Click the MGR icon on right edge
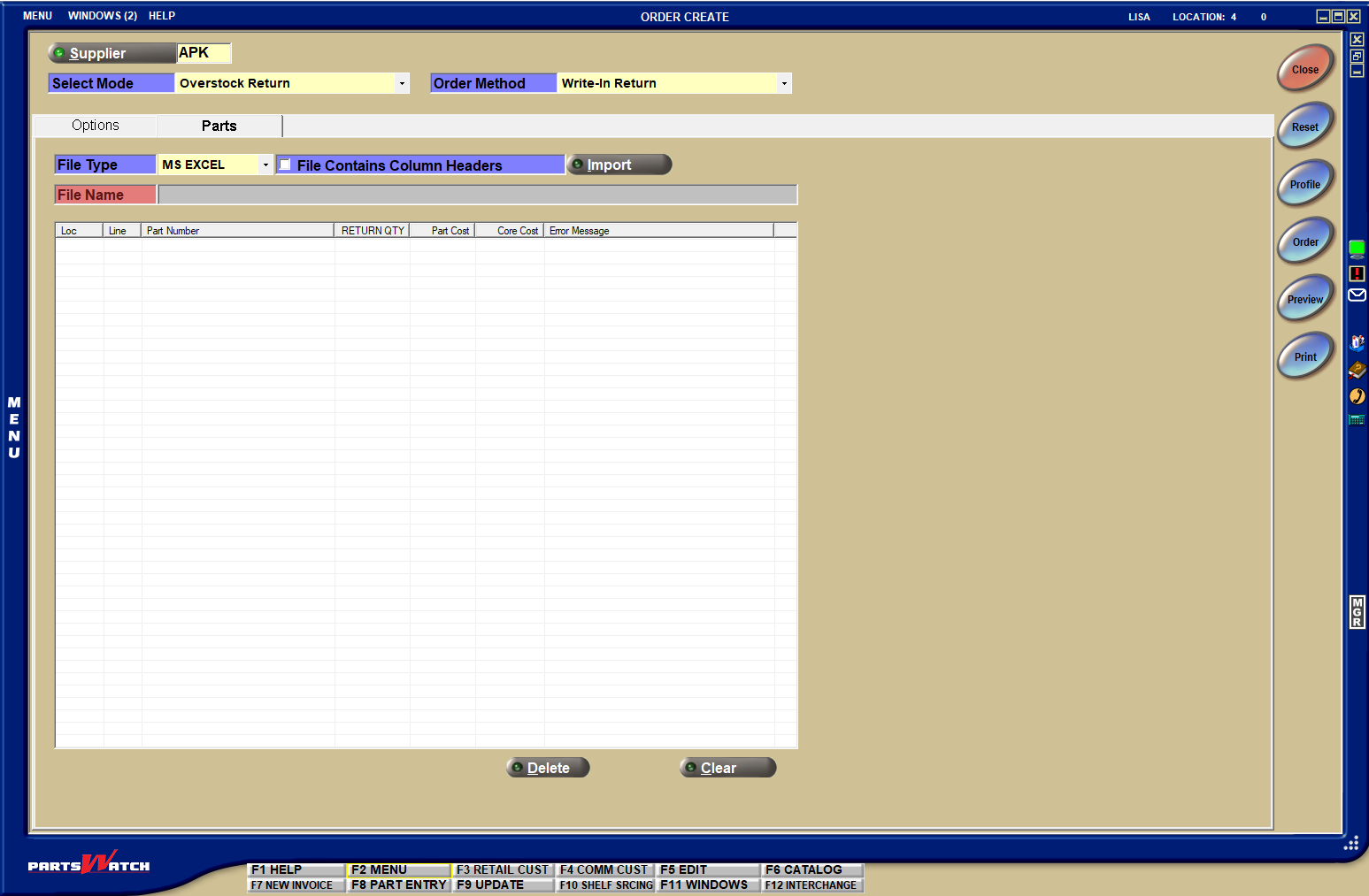1369x896 pixels. [1357, 611]
